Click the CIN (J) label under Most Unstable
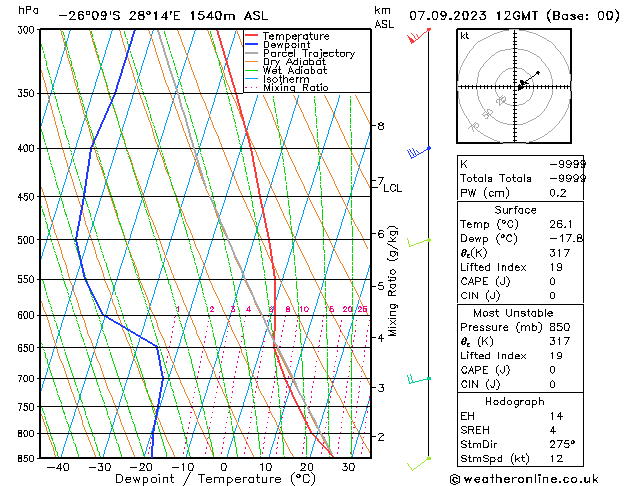This screenshot has height=486, width=629. click(480, 385)
